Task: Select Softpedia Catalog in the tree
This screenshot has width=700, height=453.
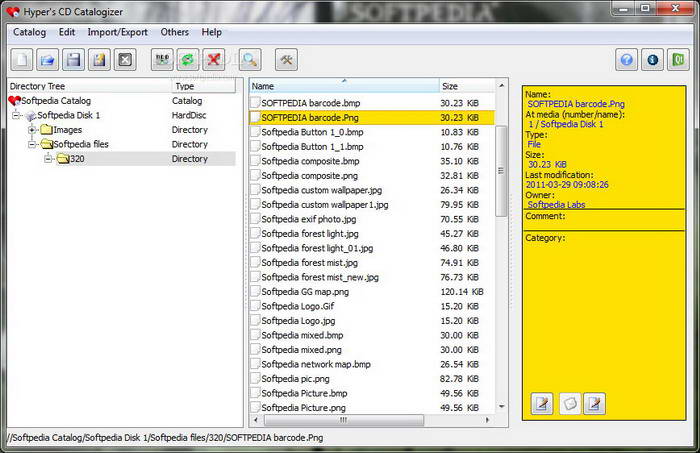Action: (56, 101)
